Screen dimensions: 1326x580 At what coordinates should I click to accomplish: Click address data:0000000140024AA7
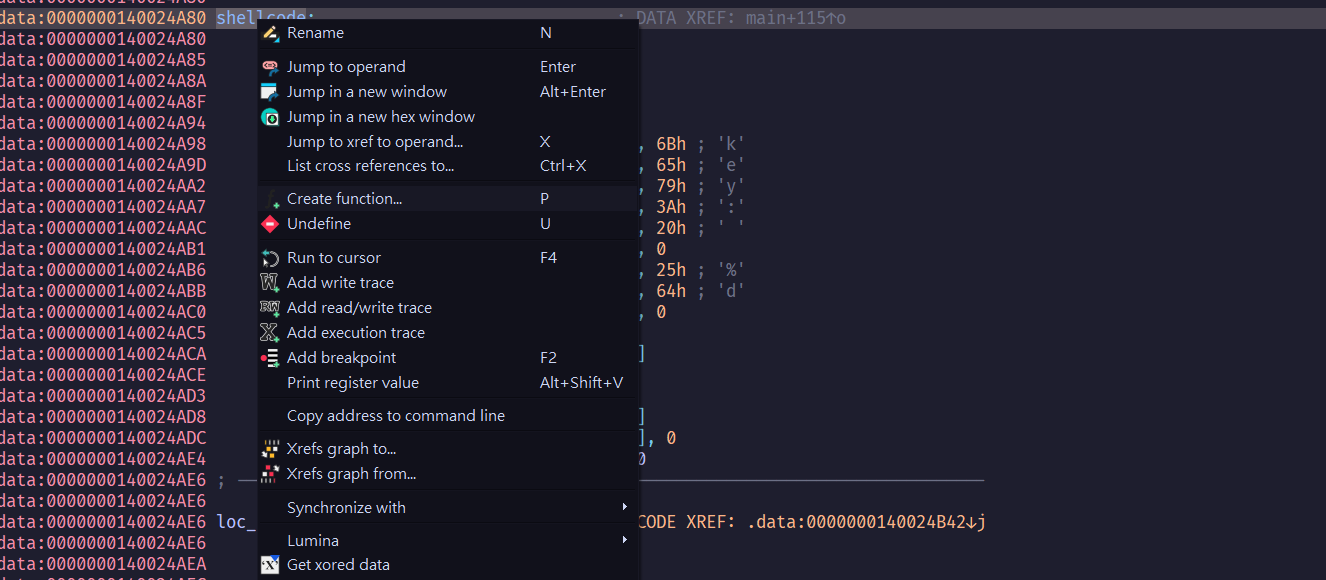[x=103, y=207]
